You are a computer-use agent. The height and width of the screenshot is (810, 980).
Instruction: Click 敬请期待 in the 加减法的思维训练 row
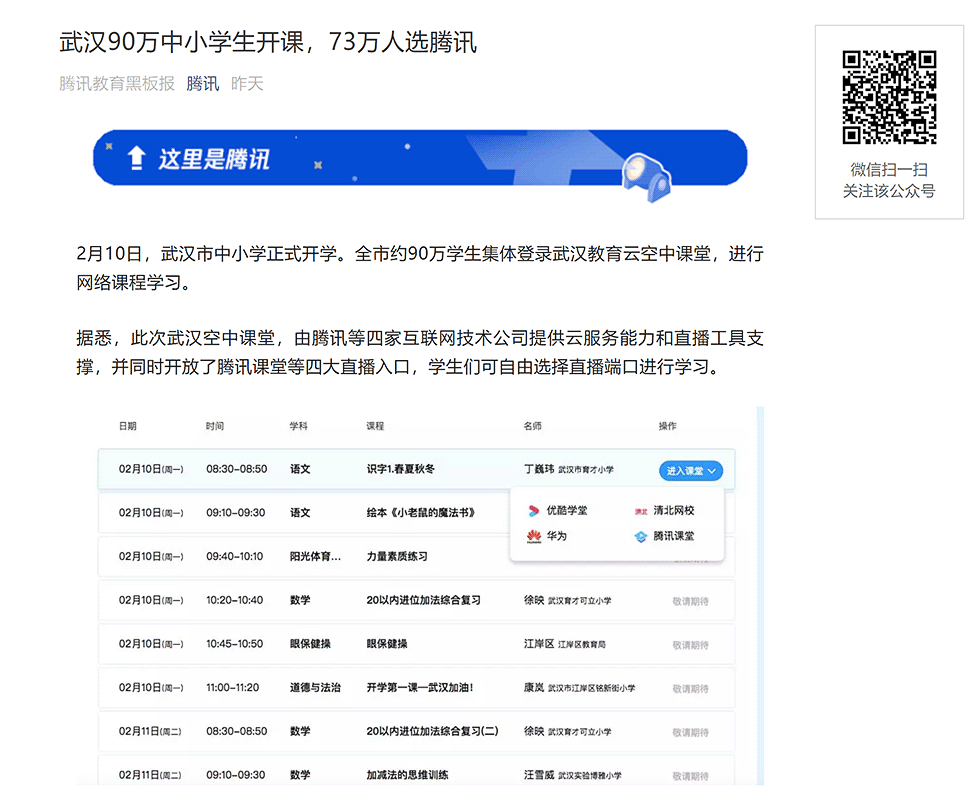pos(691,776)
